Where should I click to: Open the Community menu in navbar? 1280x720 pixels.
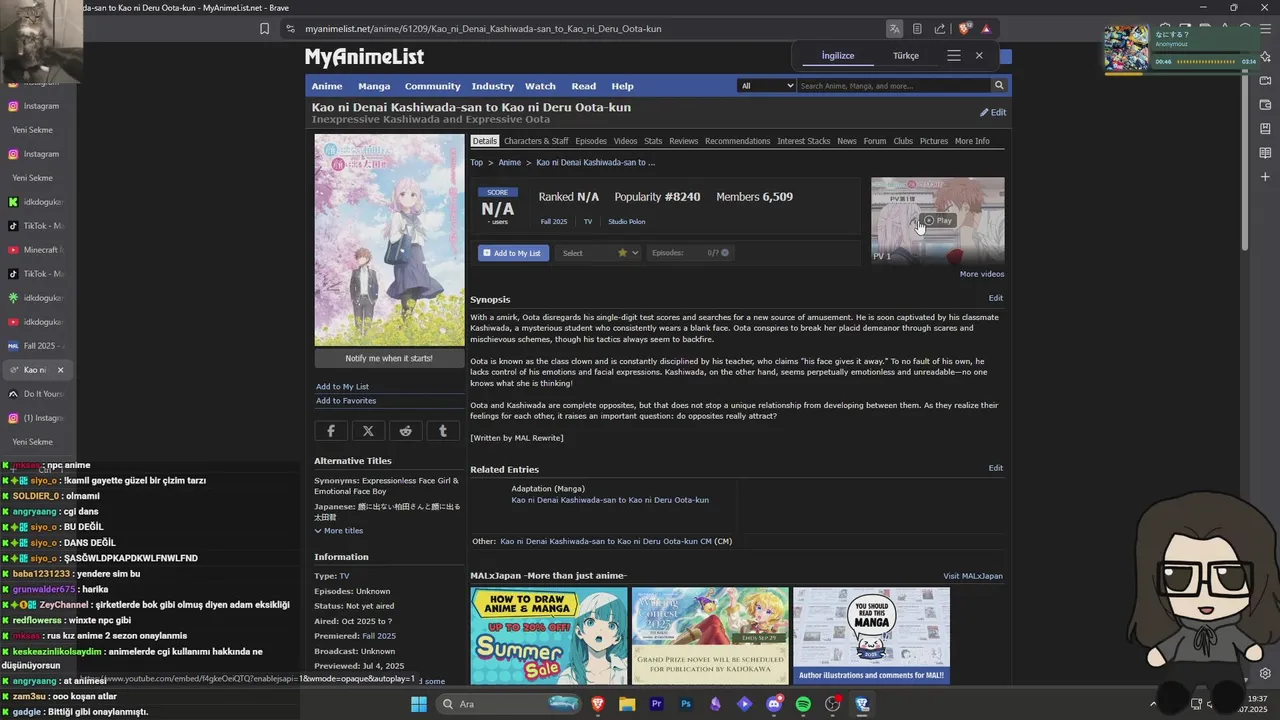point(433,86)
